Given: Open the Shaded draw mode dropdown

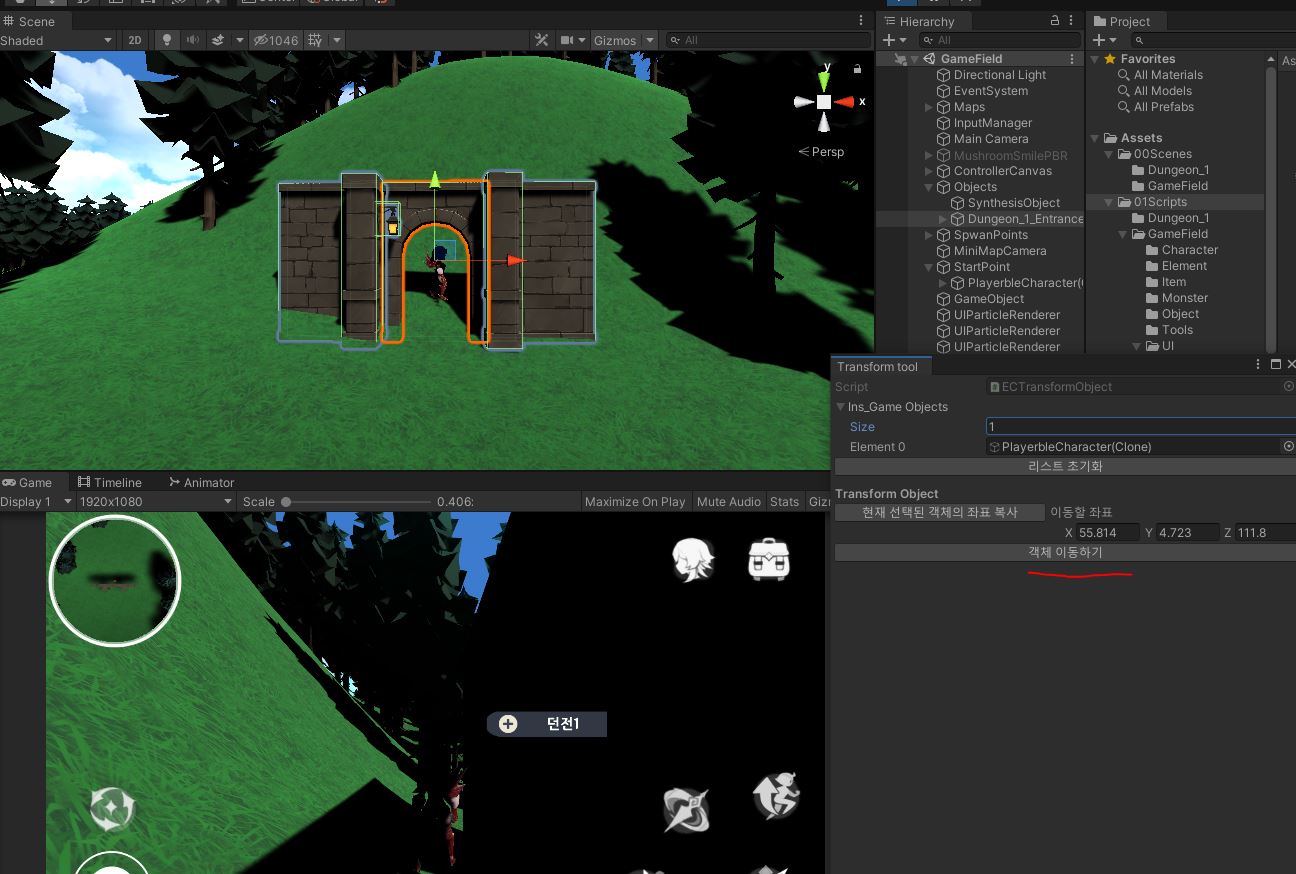Looking at the screenshot, I should point(57,40).
